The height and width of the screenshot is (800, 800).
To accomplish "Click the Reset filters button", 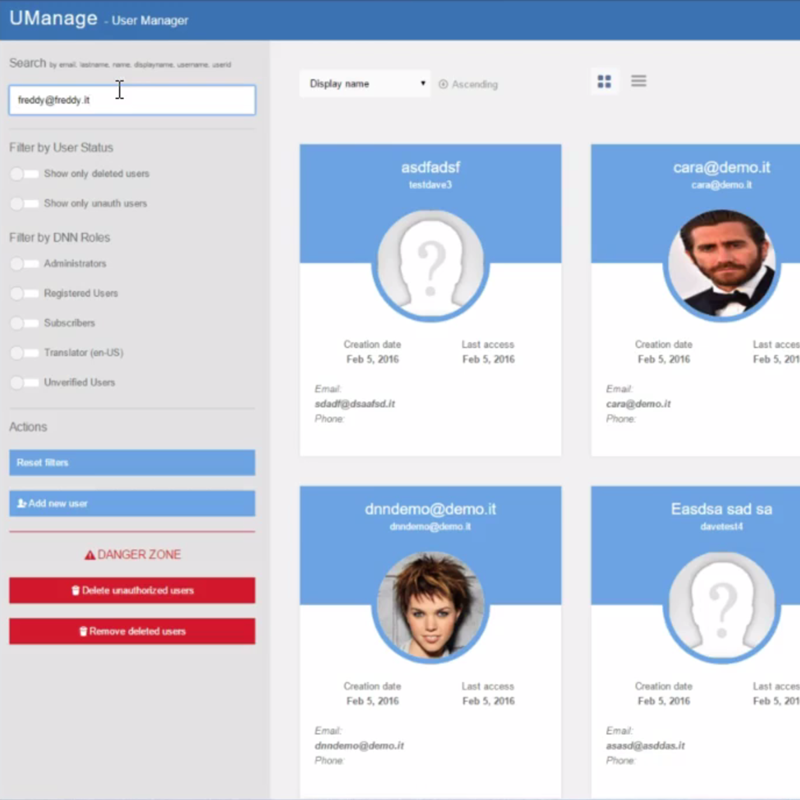I will (x=132, y=462).
